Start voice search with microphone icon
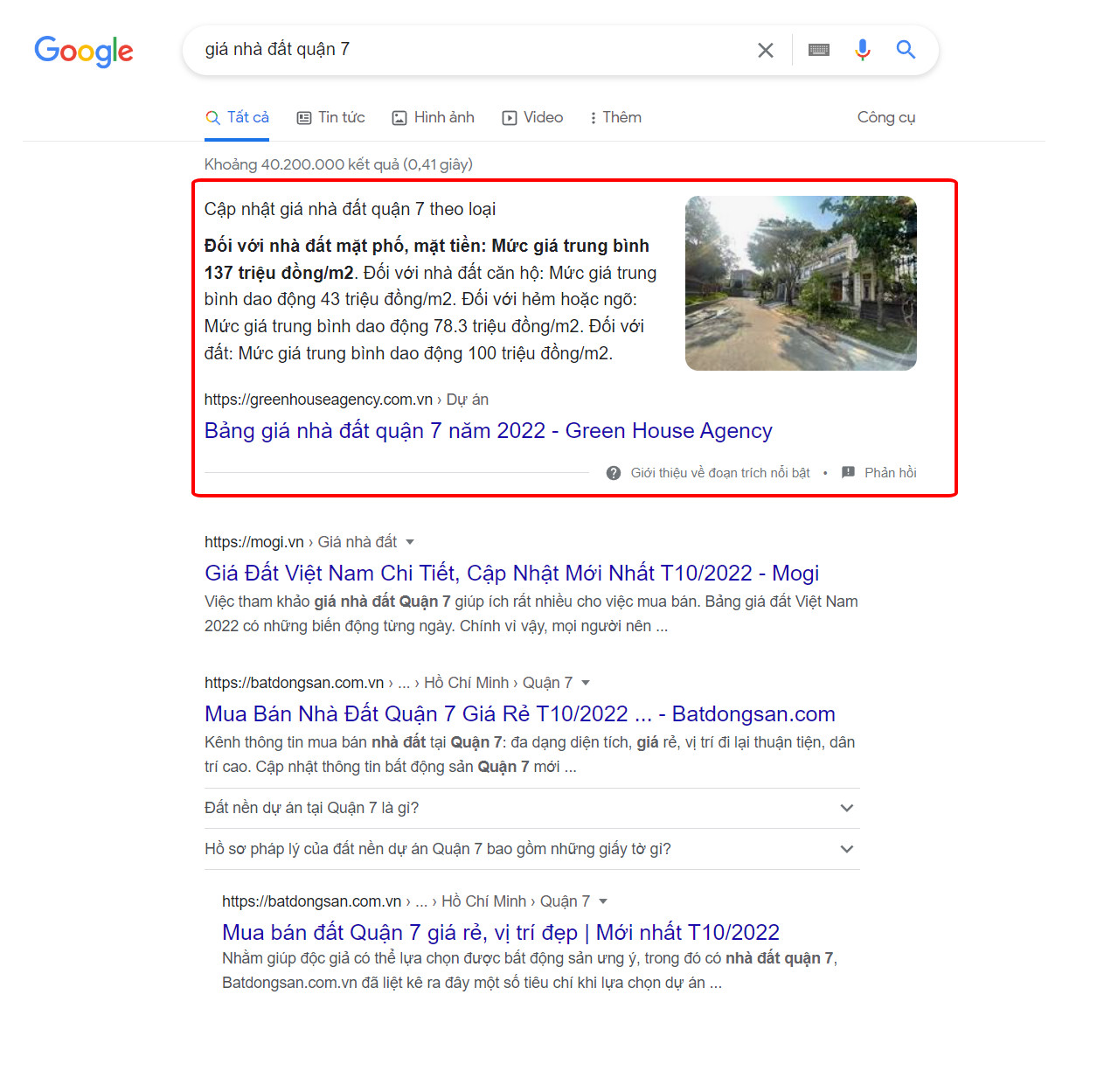 coord(862,50)
